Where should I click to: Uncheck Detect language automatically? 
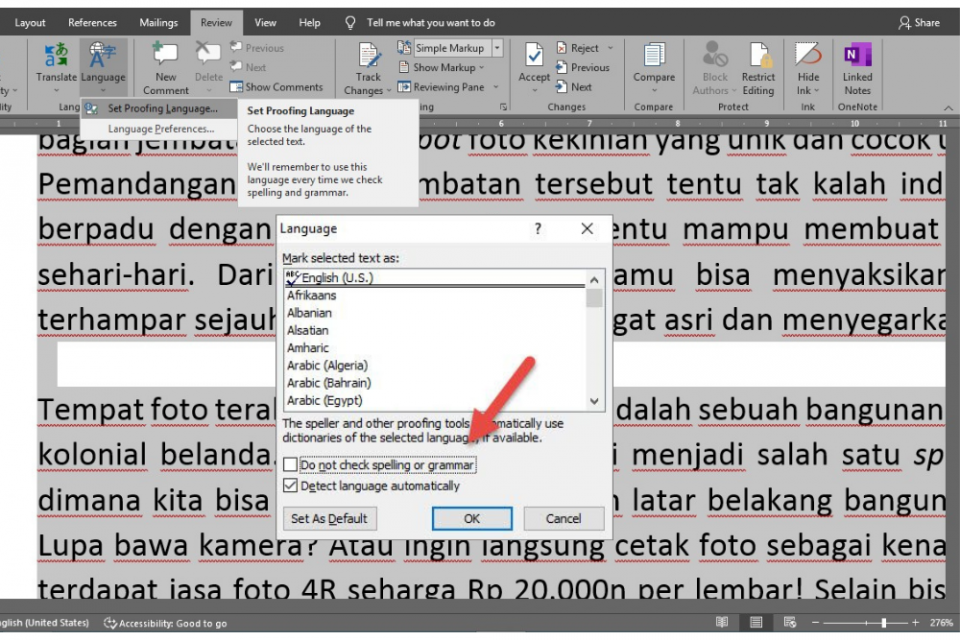coord(290,486)
